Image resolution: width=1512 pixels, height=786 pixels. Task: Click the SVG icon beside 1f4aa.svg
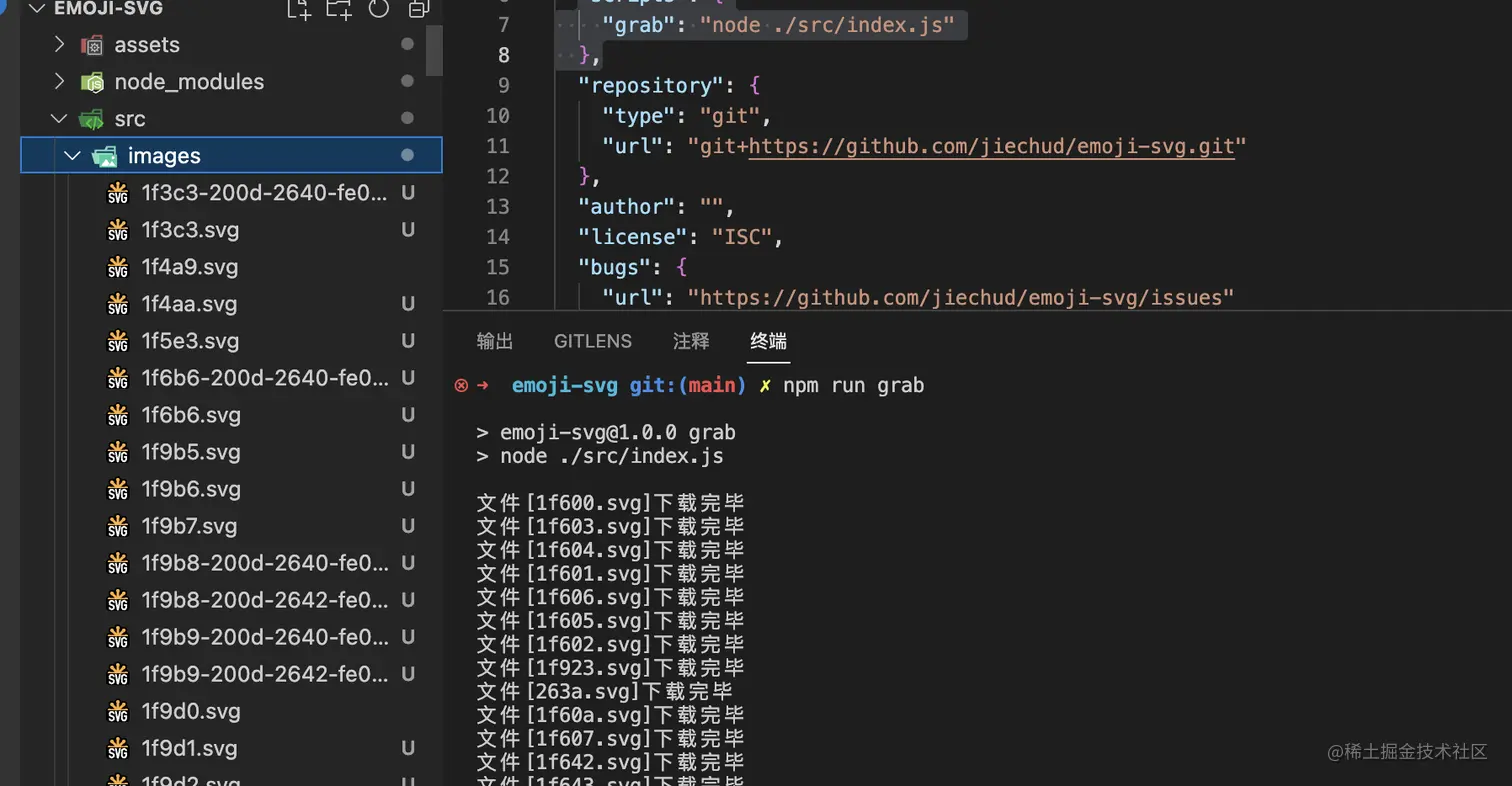tap(118, 304)
